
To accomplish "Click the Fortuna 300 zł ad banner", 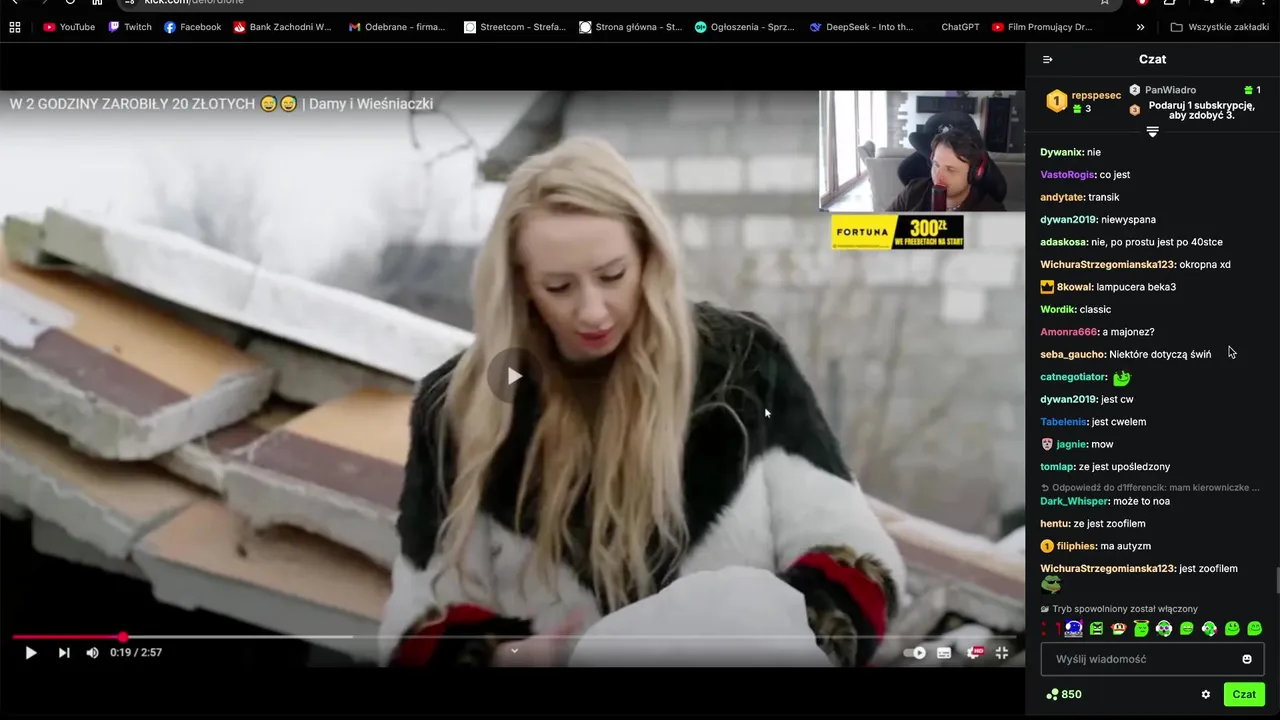I will click(x=897, y=232).
